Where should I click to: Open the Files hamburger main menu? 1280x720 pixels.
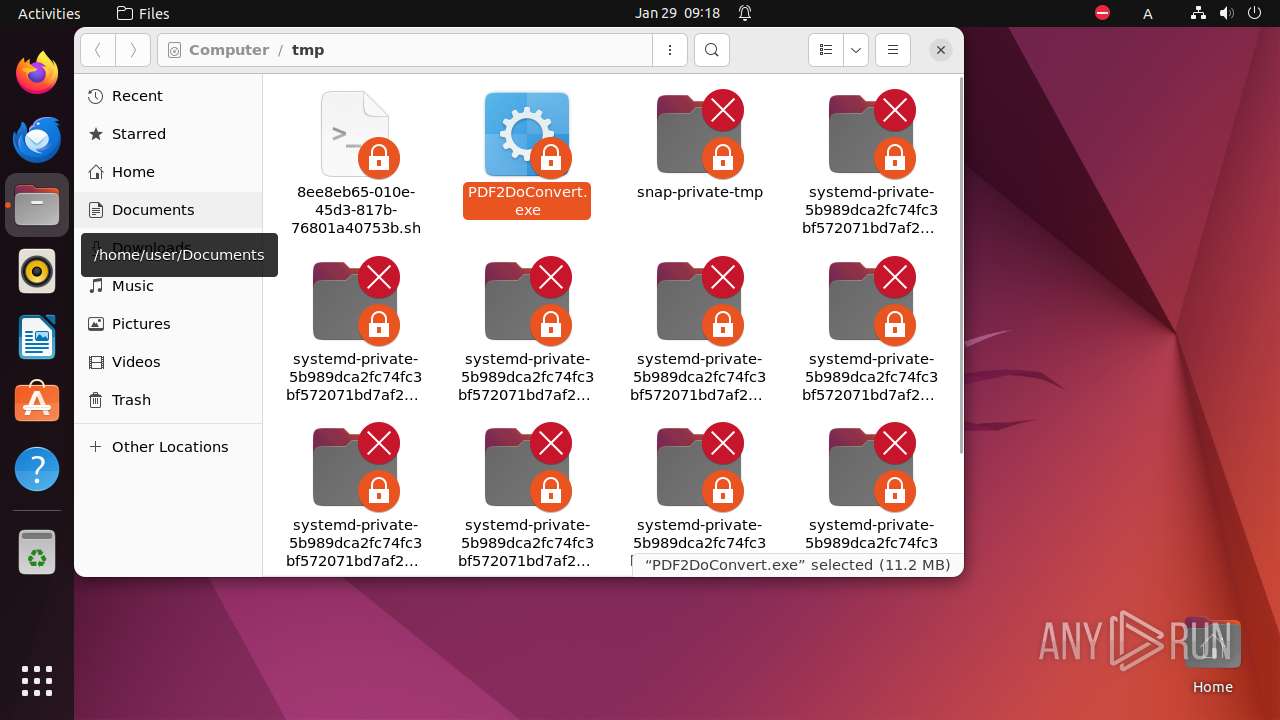click(x=893, y=50)
